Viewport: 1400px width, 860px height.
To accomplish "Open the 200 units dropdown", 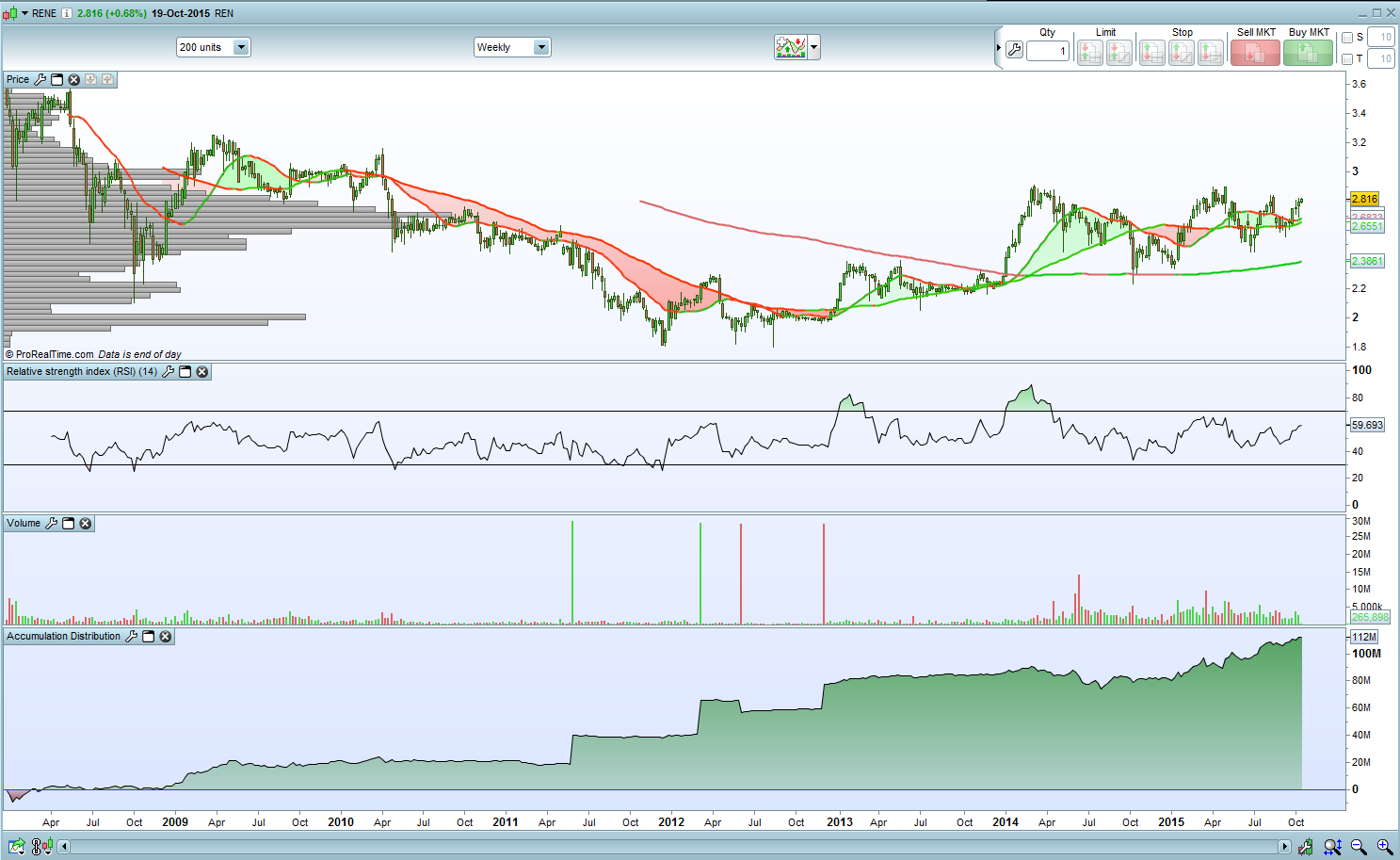I will 241,47.
